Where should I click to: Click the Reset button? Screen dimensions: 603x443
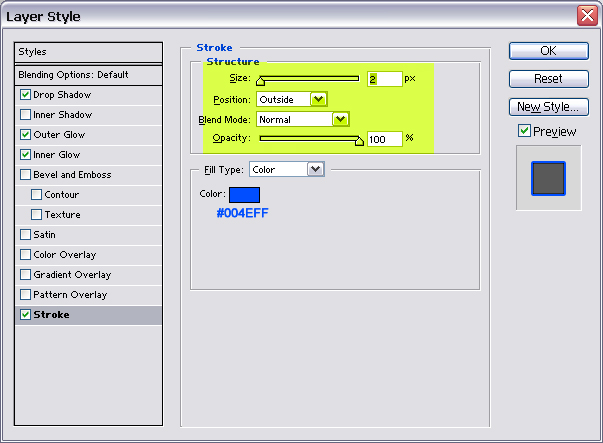[548, 79]
